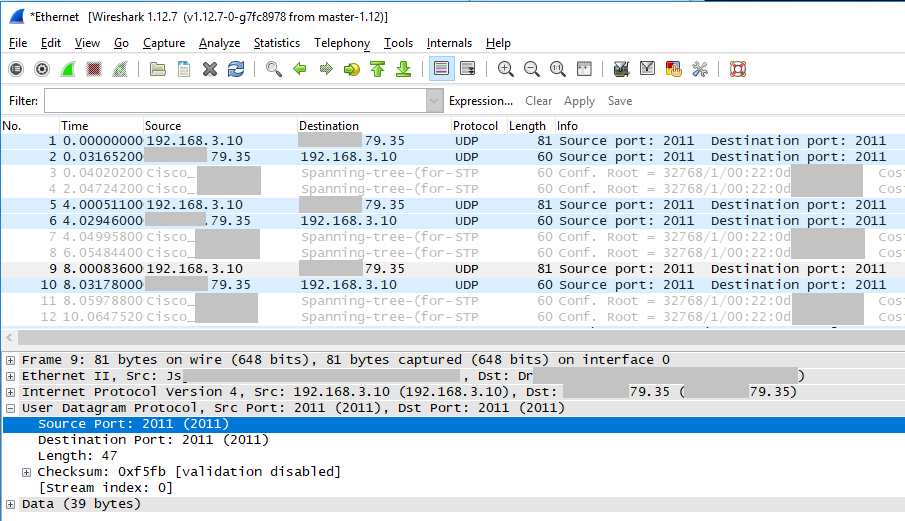Collapse the User Datagram Protocol tree

tap(10, 408)
